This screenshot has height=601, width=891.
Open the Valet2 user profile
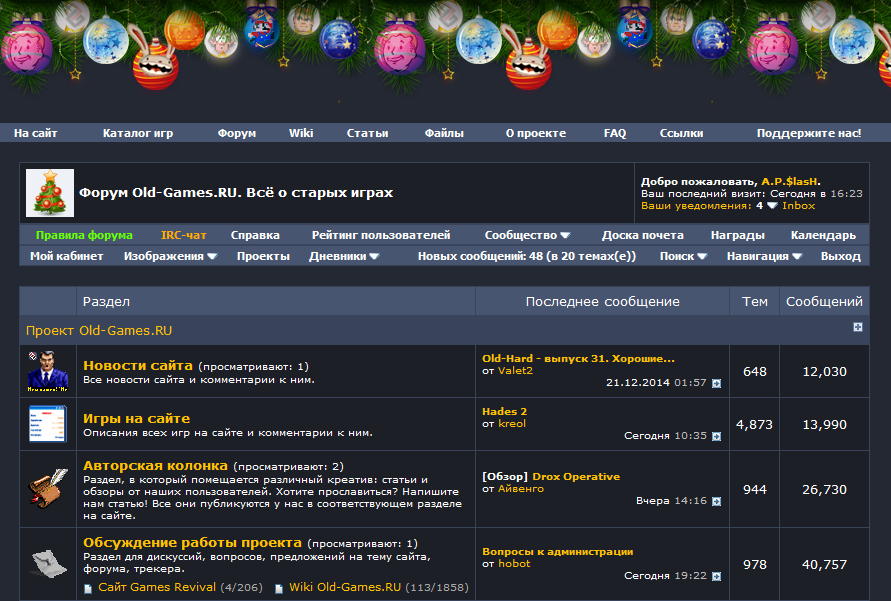click(x=515, y=370)
